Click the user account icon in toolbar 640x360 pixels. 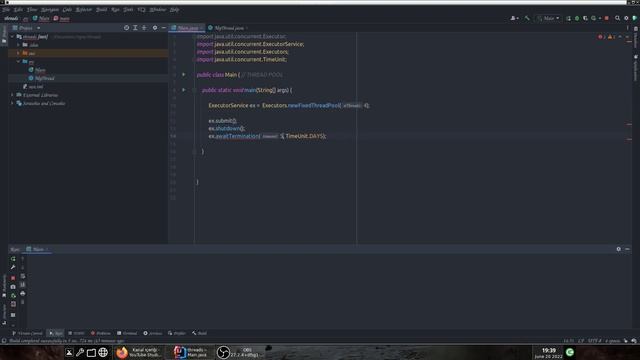pyautogui.click(x=514, y=18)
